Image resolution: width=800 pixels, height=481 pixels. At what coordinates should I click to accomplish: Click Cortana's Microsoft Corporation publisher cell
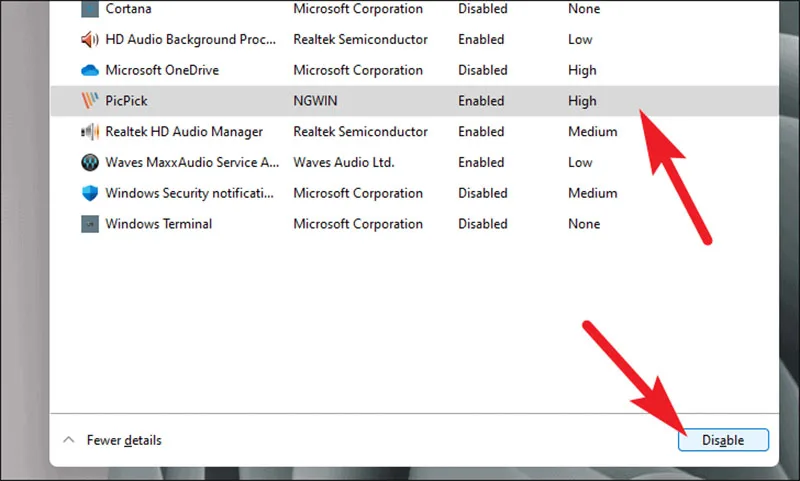pos(358,9)
